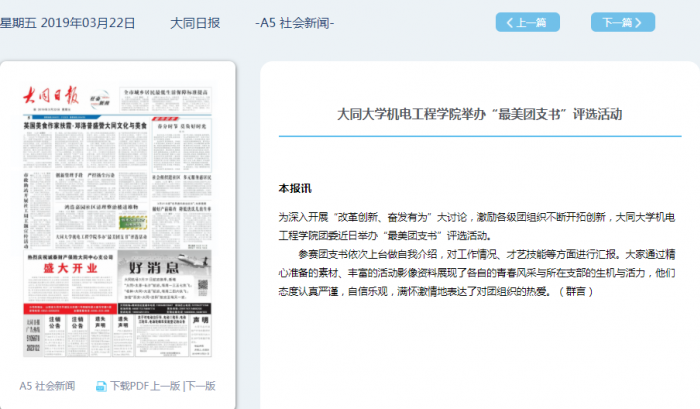Open 英国美食作家扶霞 headline in page preview

[85, 128]
